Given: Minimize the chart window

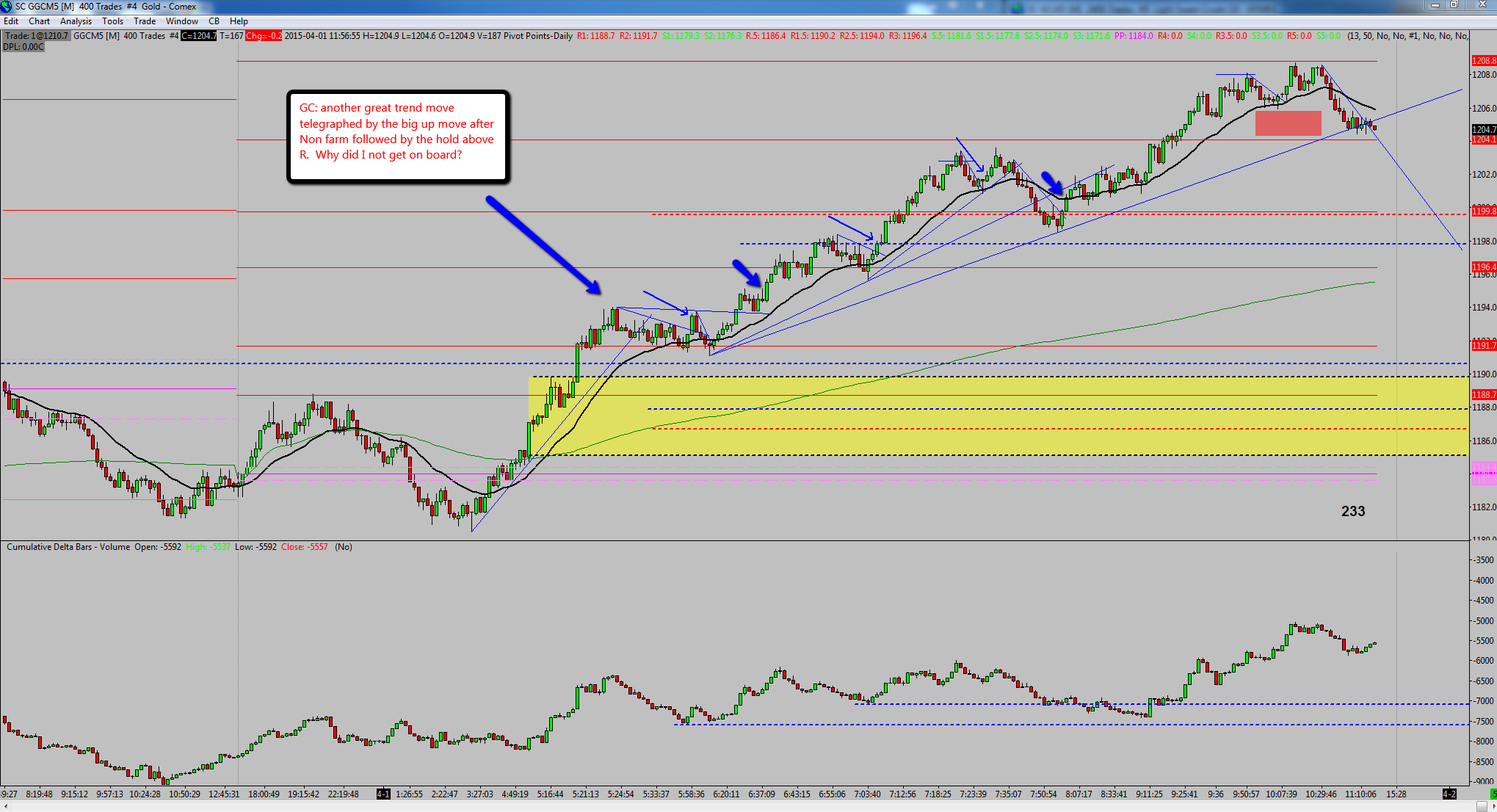Looking at the screenshot, I should (1435, 5).
